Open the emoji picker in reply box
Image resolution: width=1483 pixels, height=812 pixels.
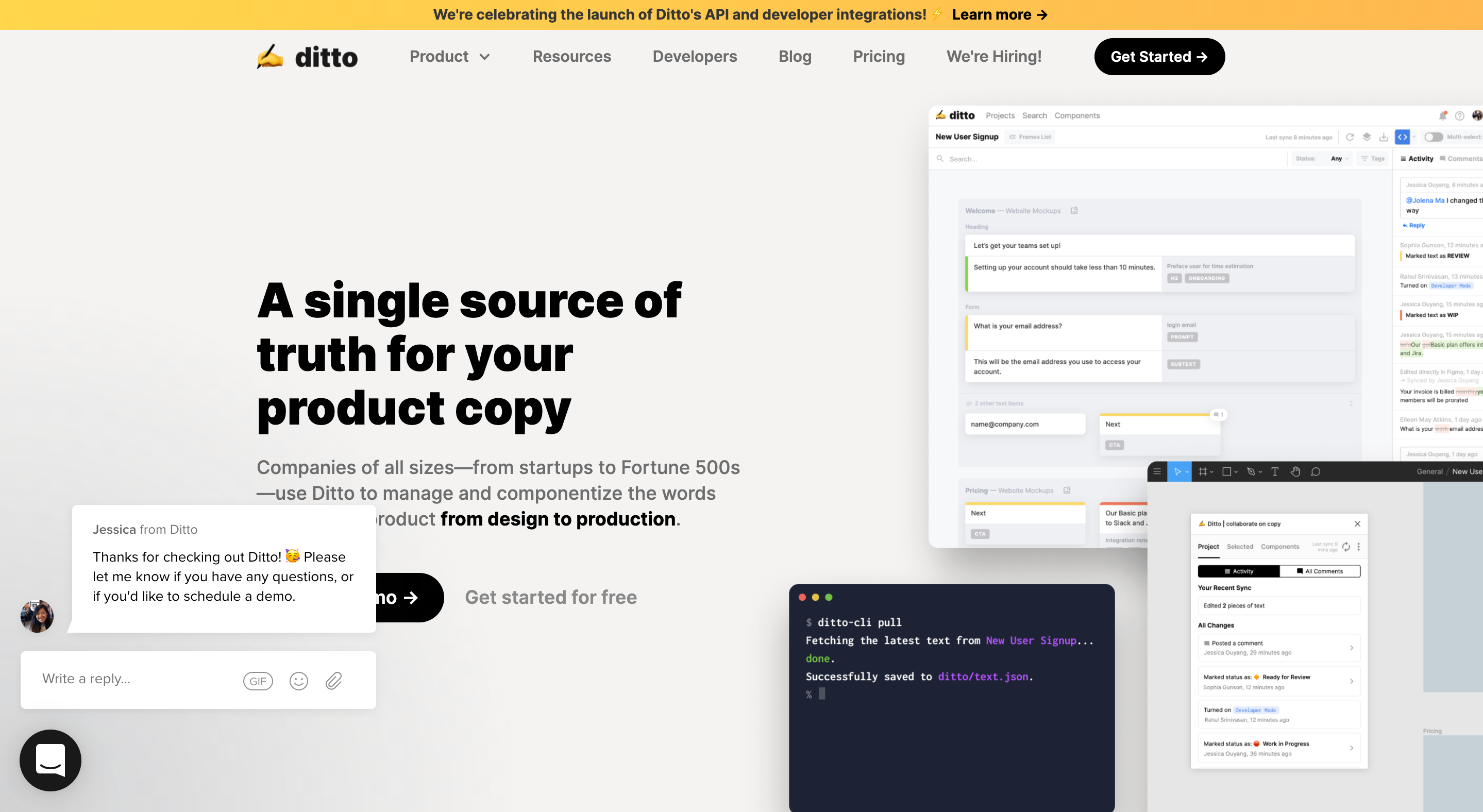tap(298, 681)
